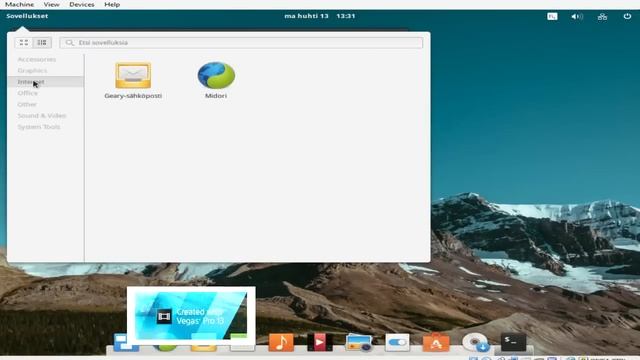Close launcher via Sovellukset button

[x=27, y=16]
